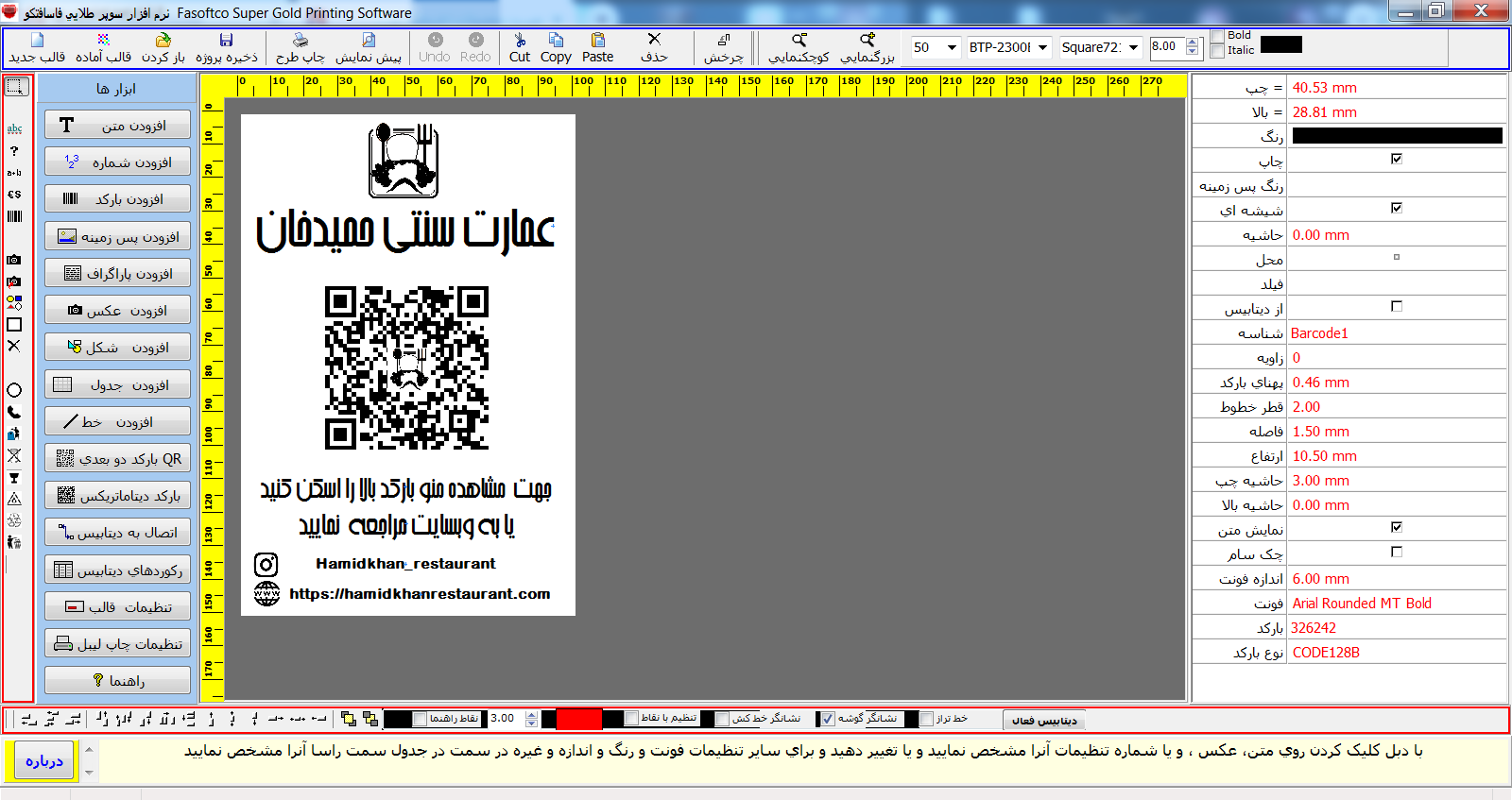Click the محل (position) anchor selector
Screen dimensions: 1512x800
pos(1397,257)
